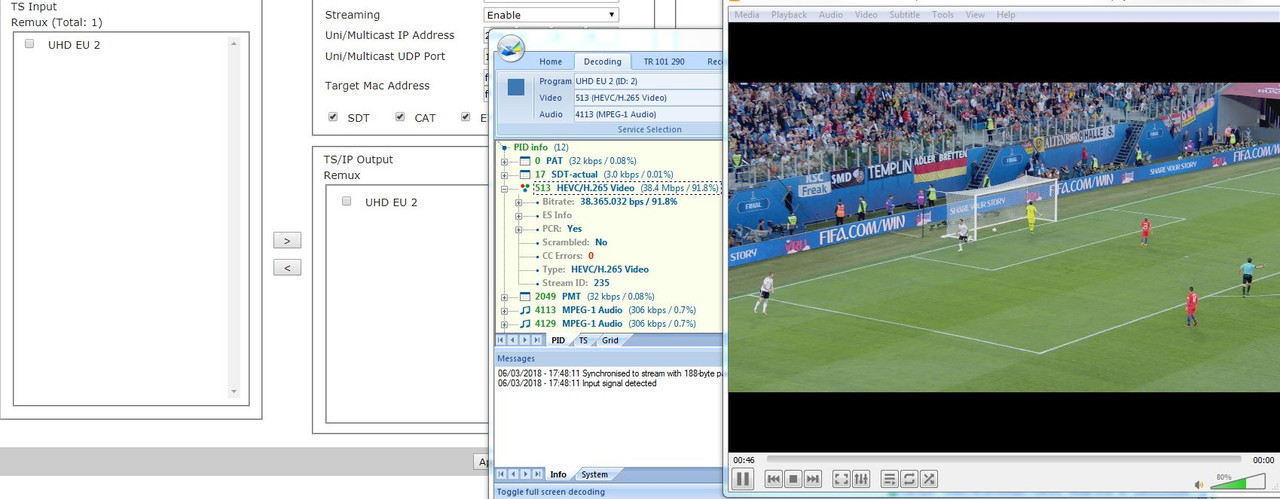Go to first tab in Info tab strip

point(501,474)
